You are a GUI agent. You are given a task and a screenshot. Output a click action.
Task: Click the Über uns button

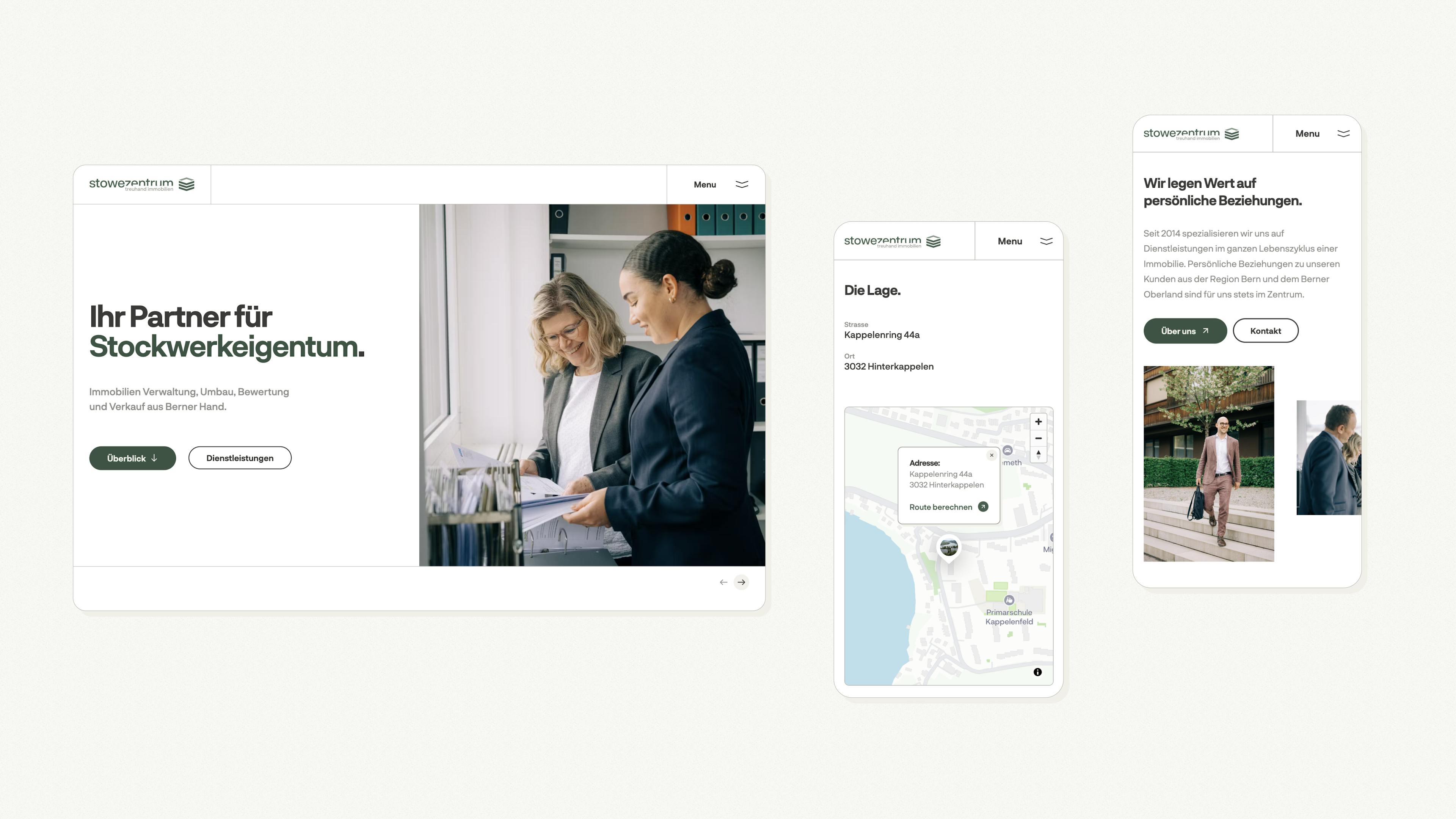(x=1185, y=331)
